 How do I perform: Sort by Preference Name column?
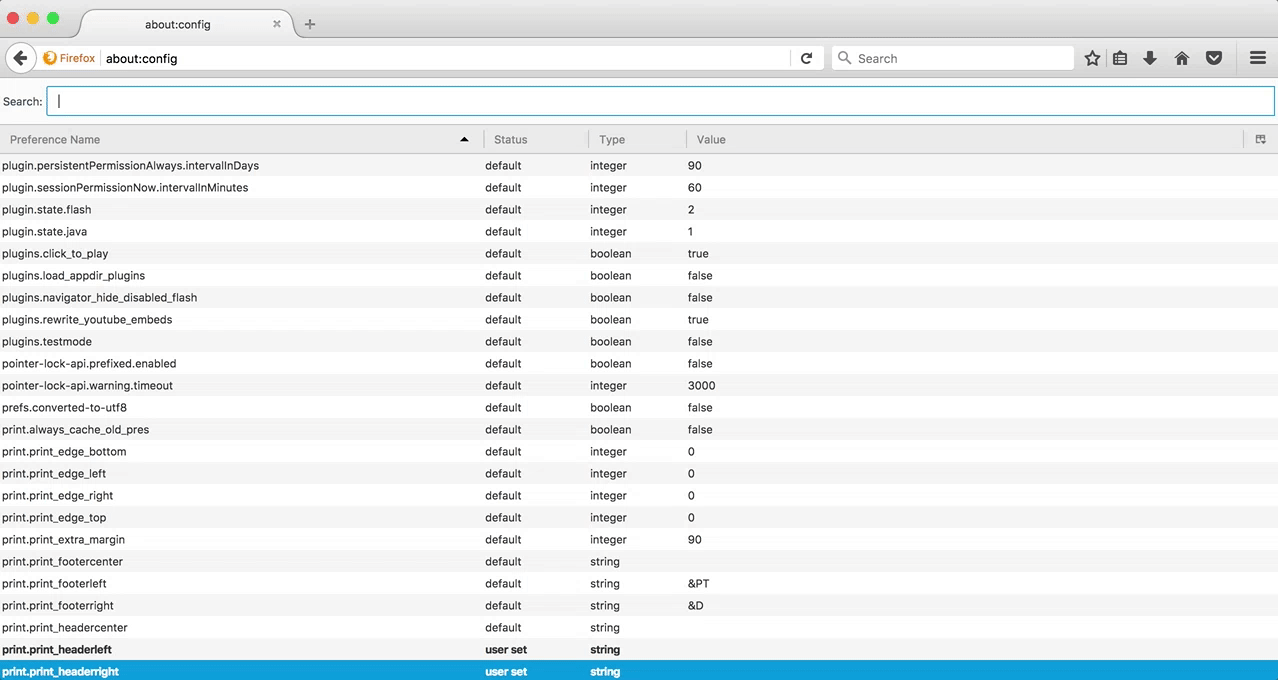coord(240,140)
